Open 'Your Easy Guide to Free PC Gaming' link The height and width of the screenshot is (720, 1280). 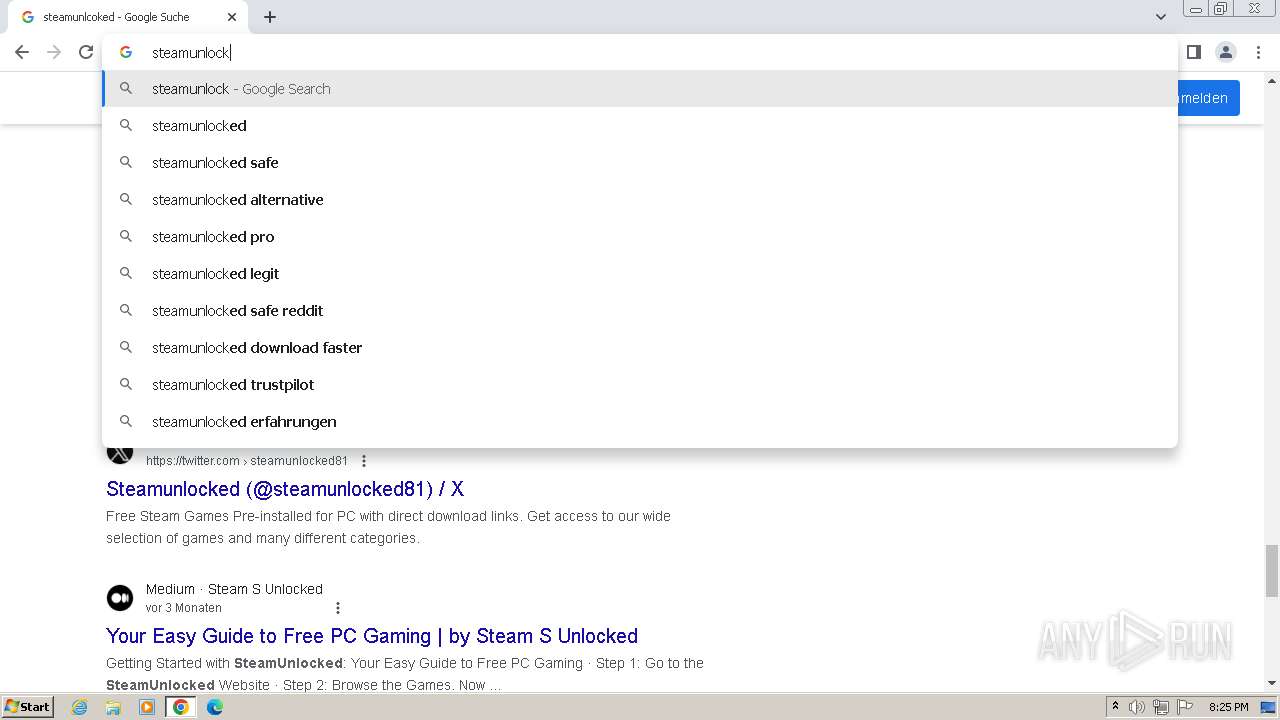coord(372,636)
